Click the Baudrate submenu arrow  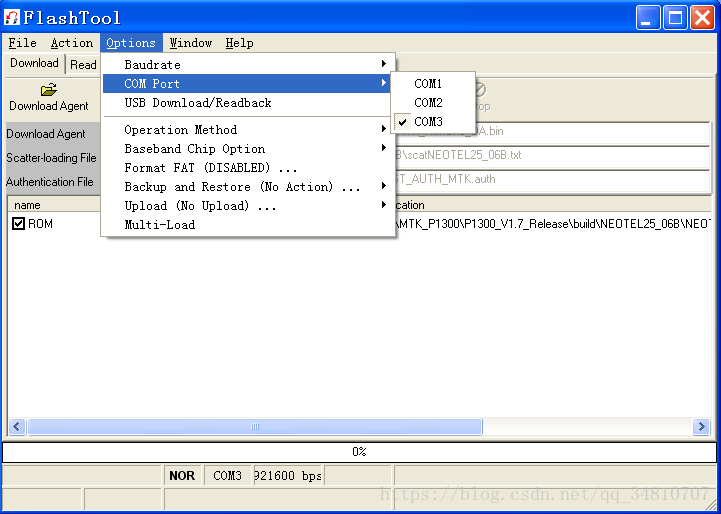[383, 64]
